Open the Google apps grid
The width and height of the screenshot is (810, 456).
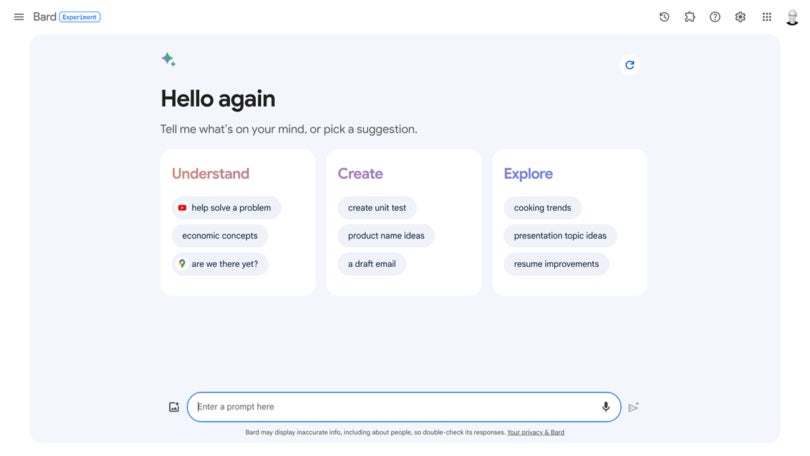(x=767, y=17)
